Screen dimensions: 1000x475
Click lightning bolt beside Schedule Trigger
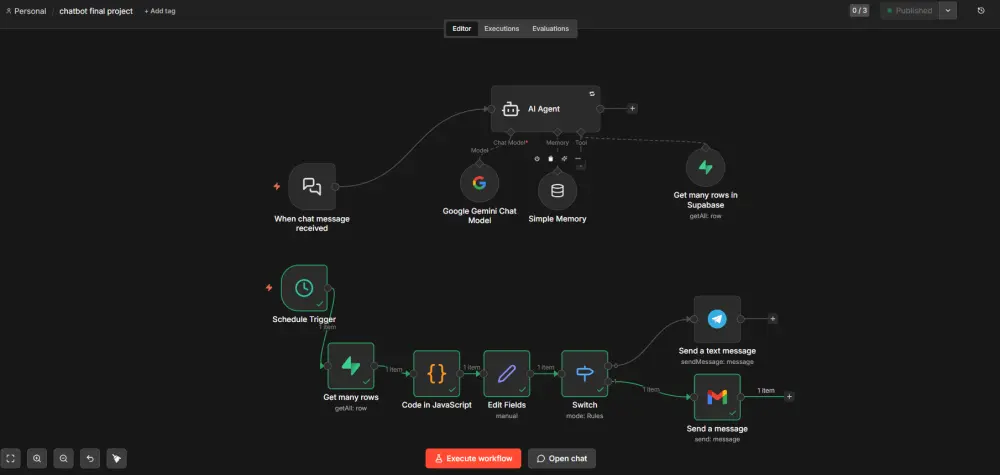point(269,288)
